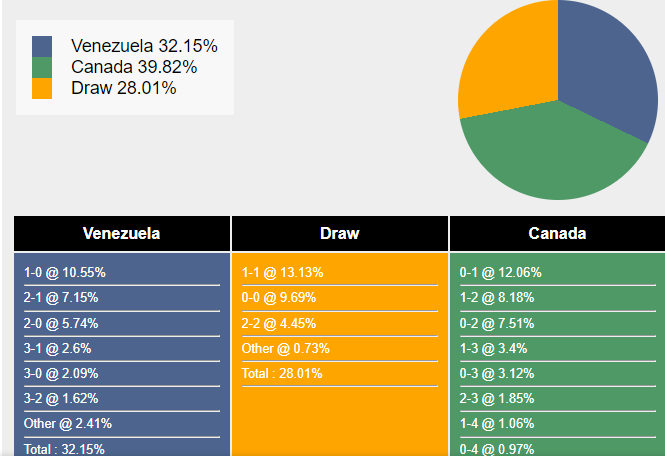Select the Canada 39.82% legend label
The height and width of the screenshot is (456, 665).
tap(134, 67)
